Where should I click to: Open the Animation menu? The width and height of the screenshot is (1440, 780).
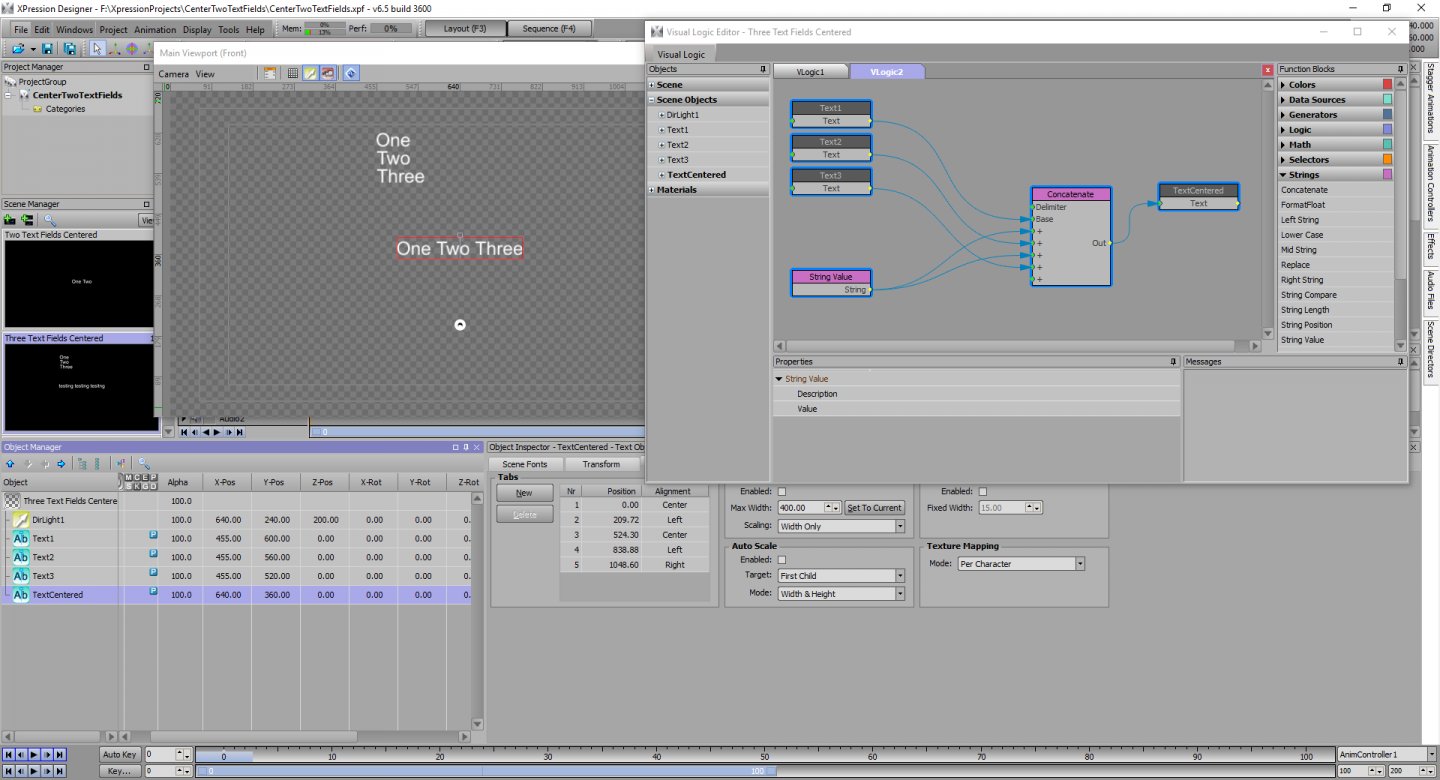(154, 30)
